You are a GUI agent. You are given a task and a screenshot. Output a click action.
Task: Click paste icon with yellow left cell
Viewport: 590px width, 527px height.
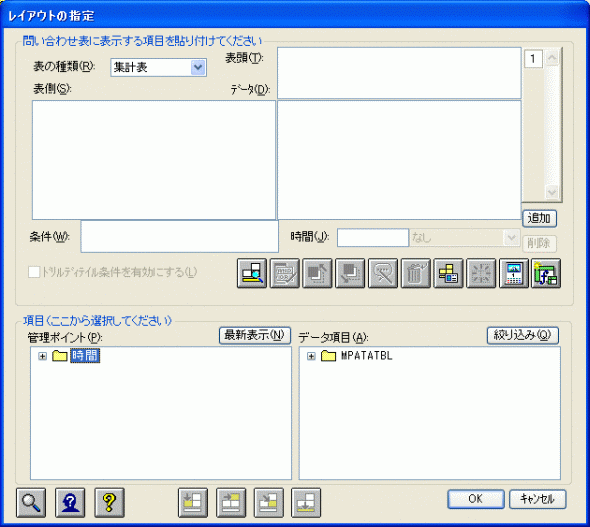point(193,503)
